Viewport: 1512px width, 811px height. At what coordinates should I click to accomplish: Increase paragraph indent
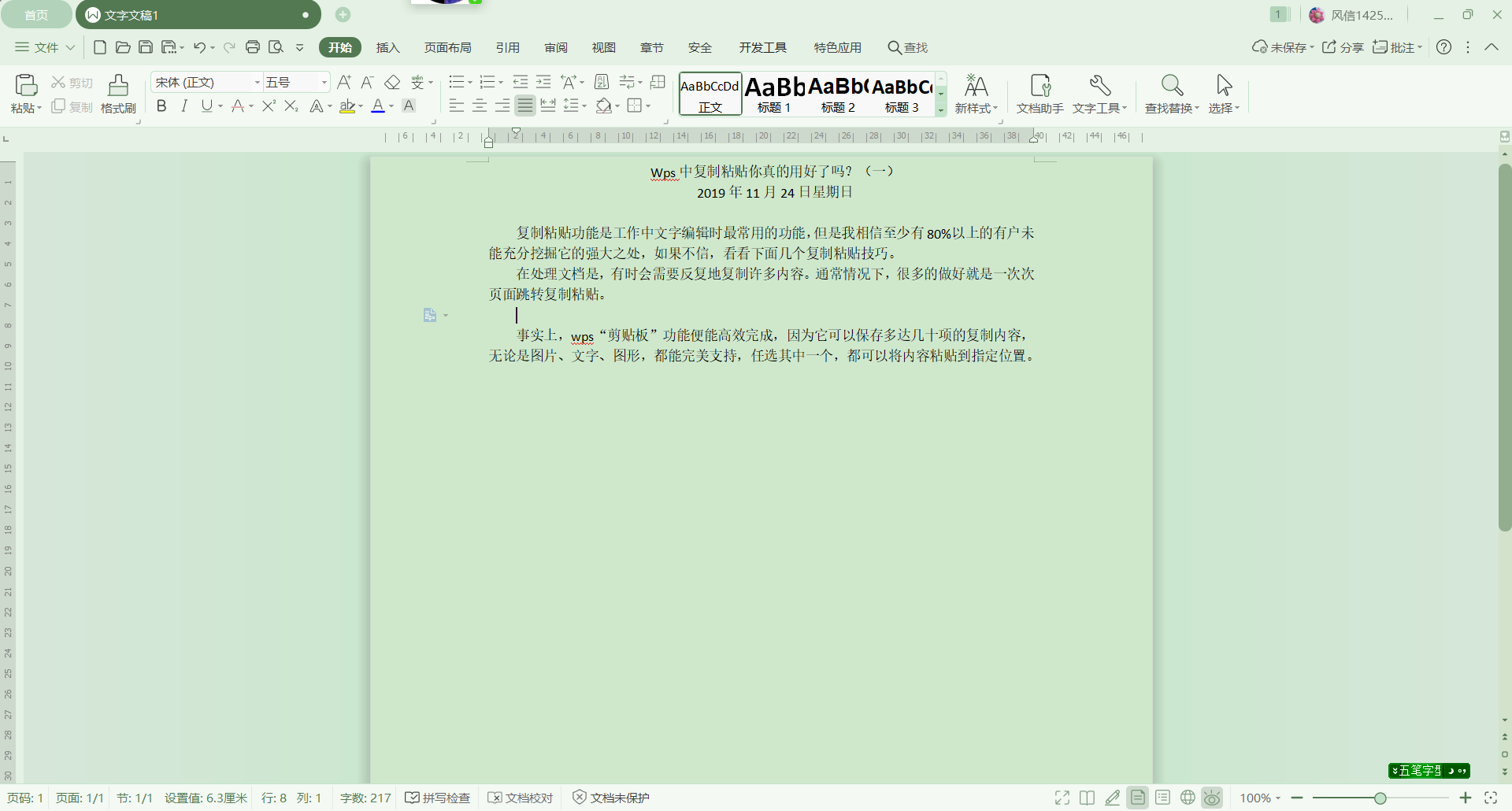(543, 82)
